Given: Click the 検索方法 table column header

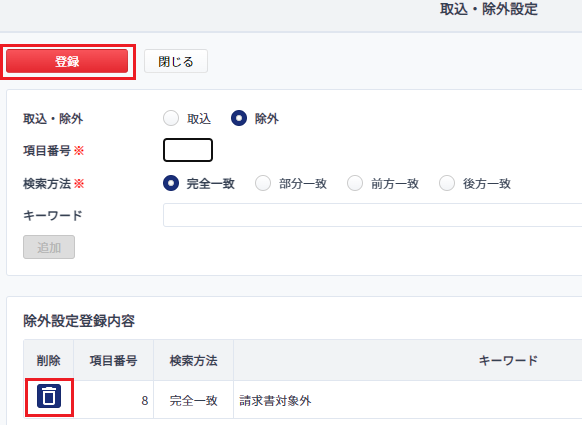Looking at the screenshot, I should pyautogui.click(x=193, y=360).
